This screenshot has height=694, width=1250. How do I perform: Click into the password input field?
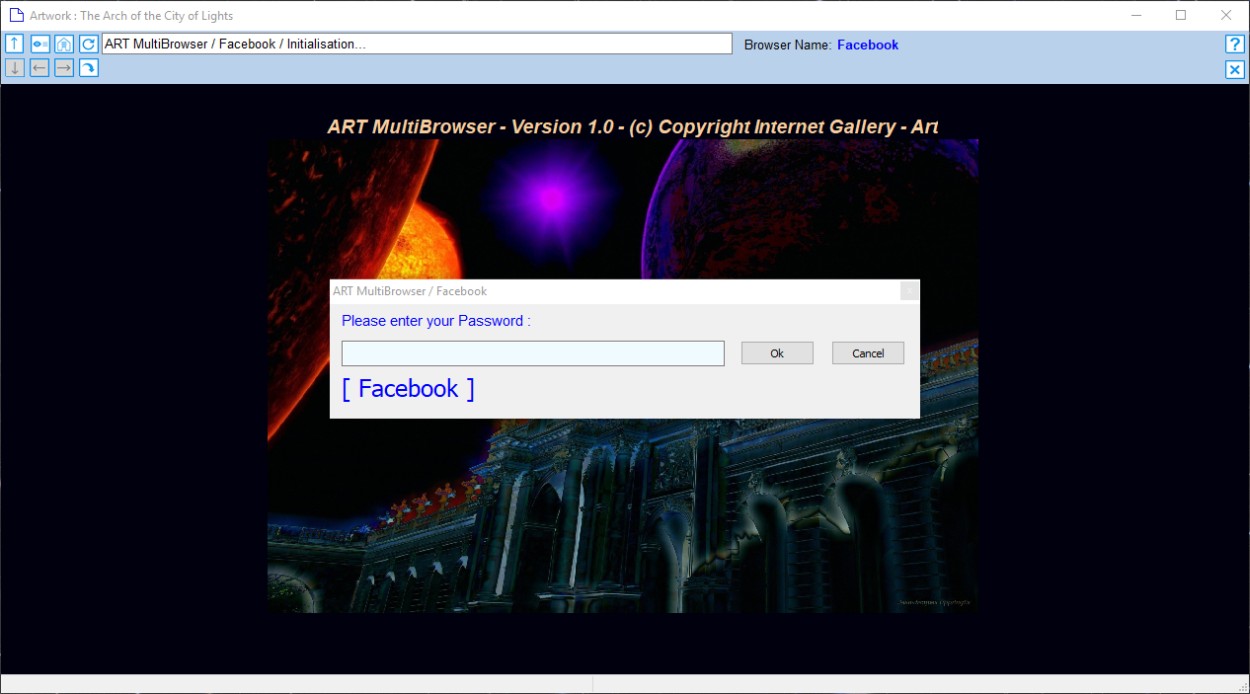click(x=533, y=353)
